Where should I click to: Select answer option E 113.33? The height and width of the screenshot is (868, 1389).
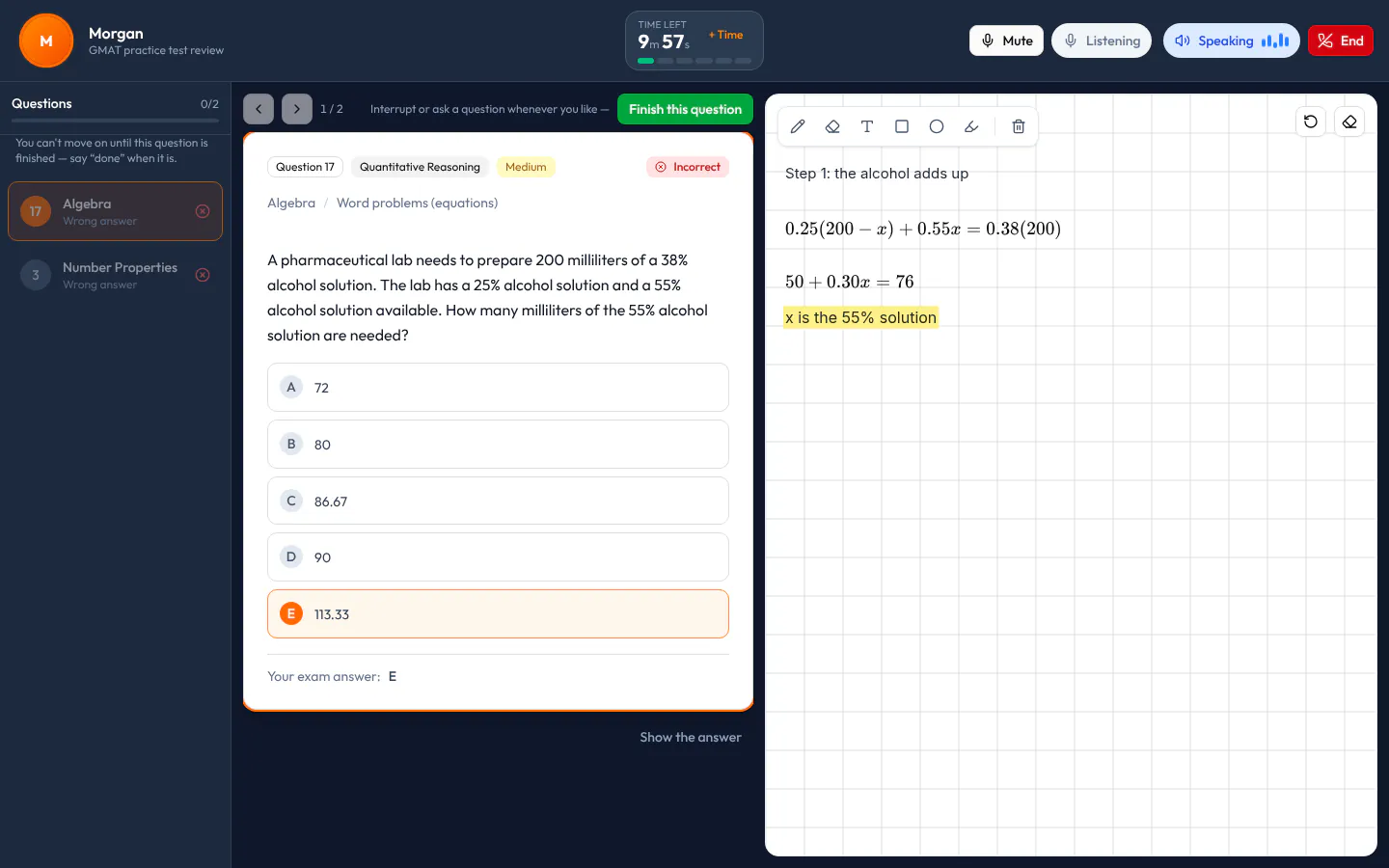498,613
